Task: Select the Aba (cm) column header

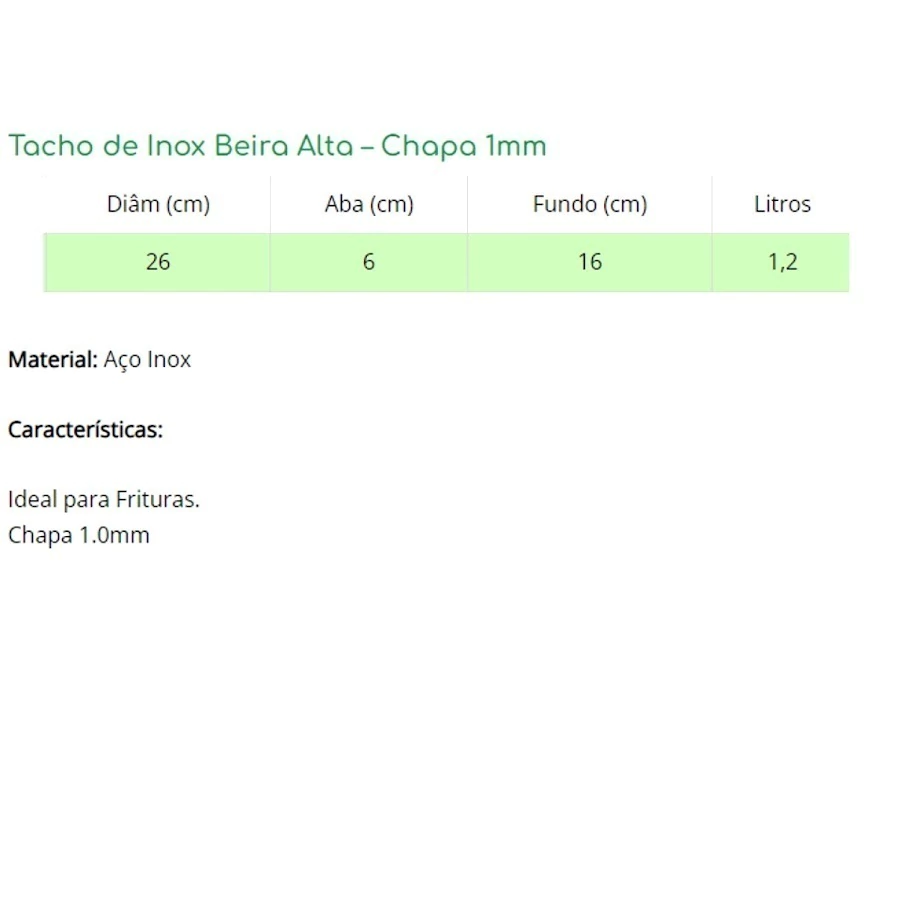Action: point(369,204)
